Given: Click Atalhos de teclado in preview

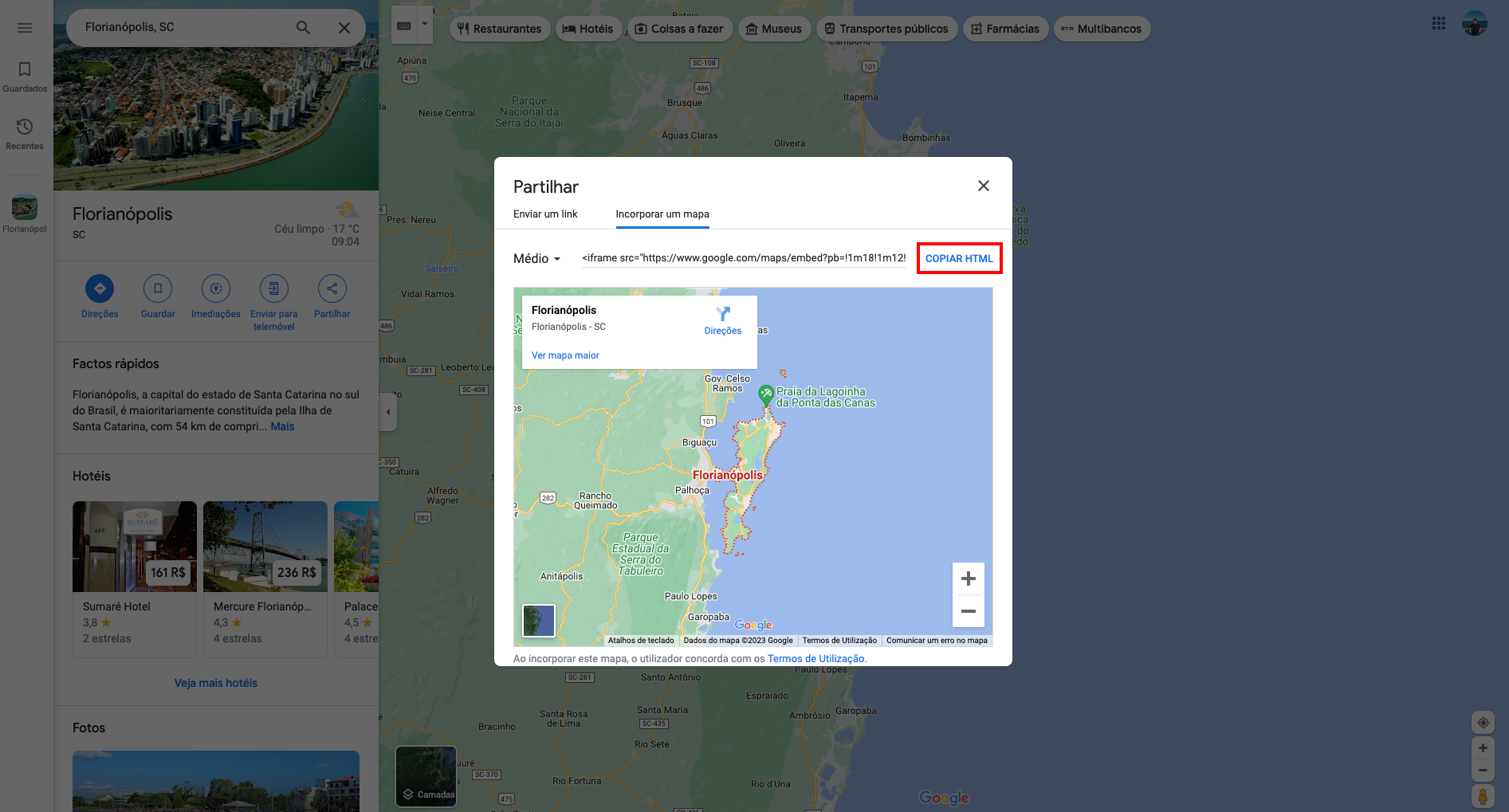Looking at the screenshot, I should pyautogui.click(x=641, y=641).
